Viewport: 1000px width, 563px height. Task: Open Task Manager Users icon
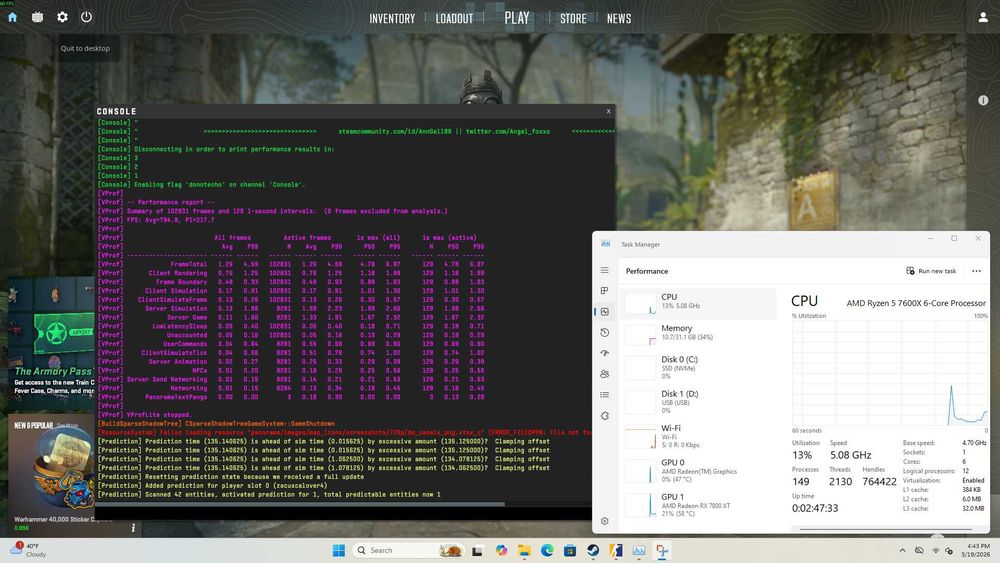pyautogui.click(x=605, y=374)
